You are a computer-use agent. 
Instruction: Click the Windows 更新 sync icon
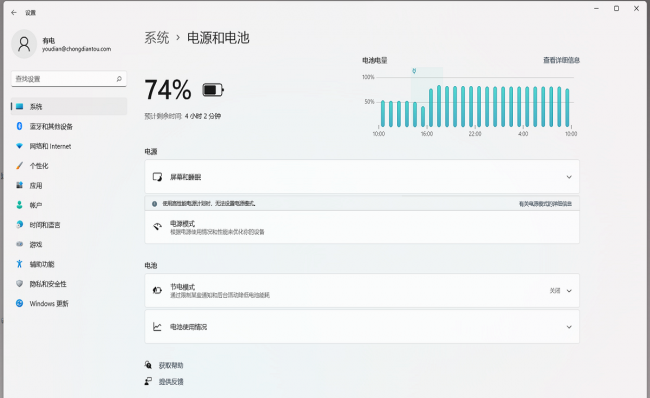(x=19, y=303)
